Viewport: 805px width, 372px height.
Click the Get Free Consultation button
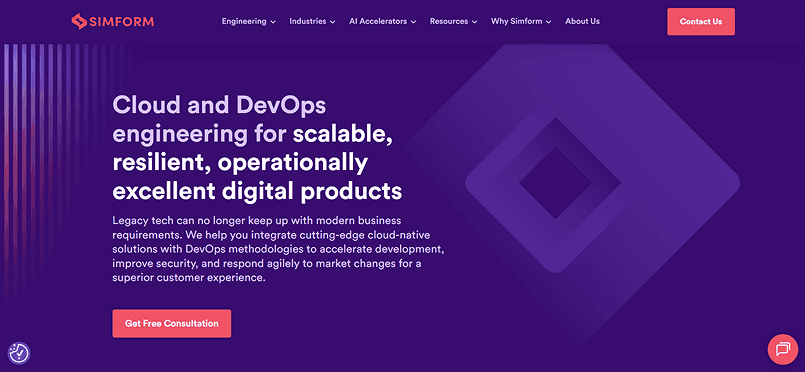pos(171,323)
